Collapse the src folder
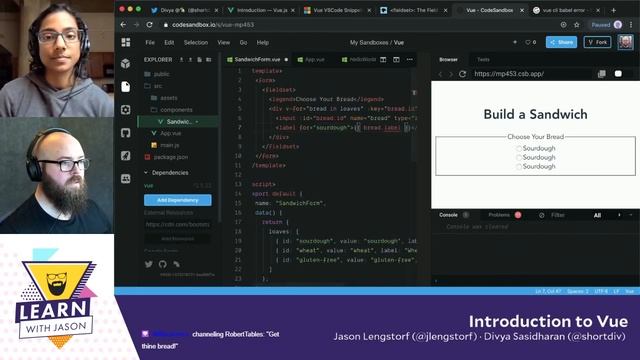 click(x=154, y=86)
